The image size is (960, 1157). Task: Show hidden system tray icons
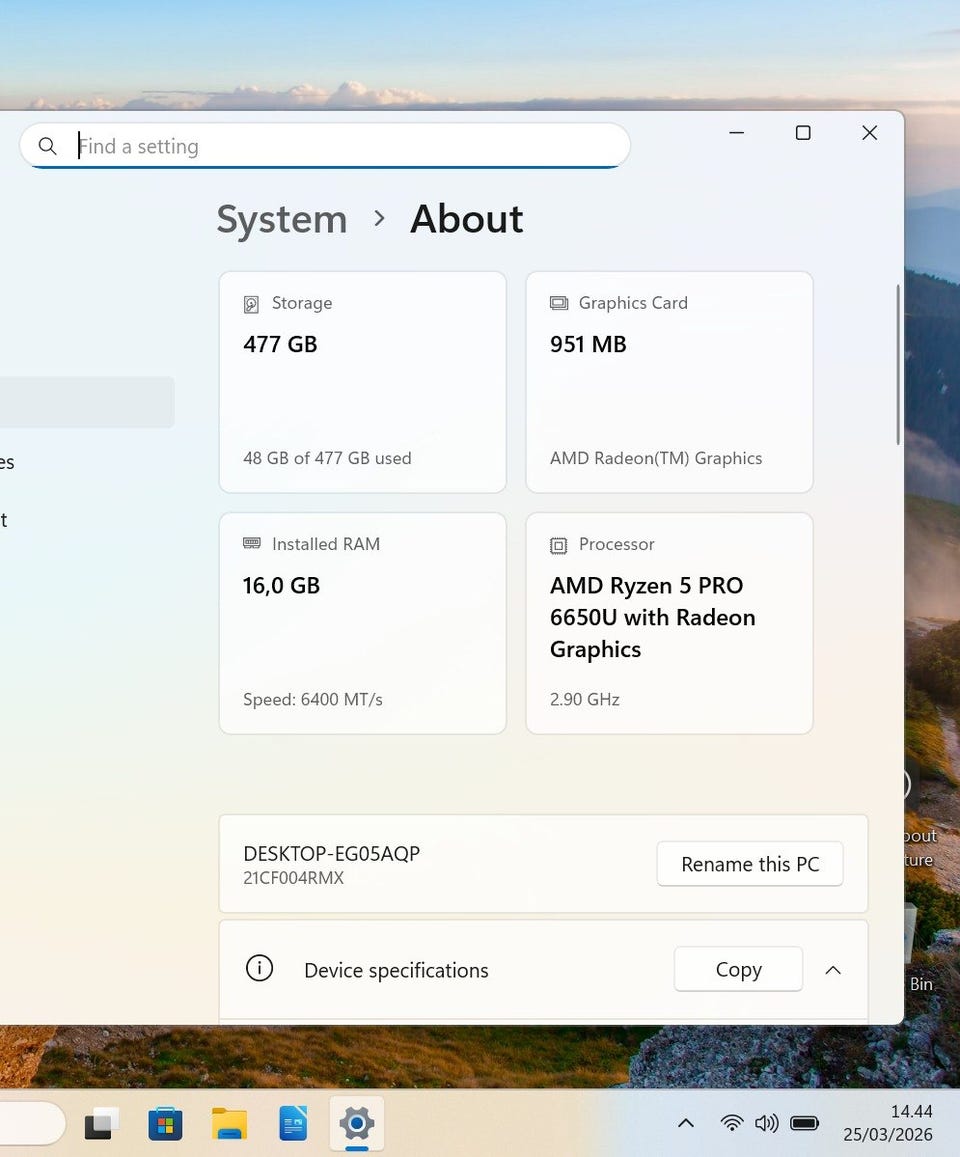tap(686, 1123)
